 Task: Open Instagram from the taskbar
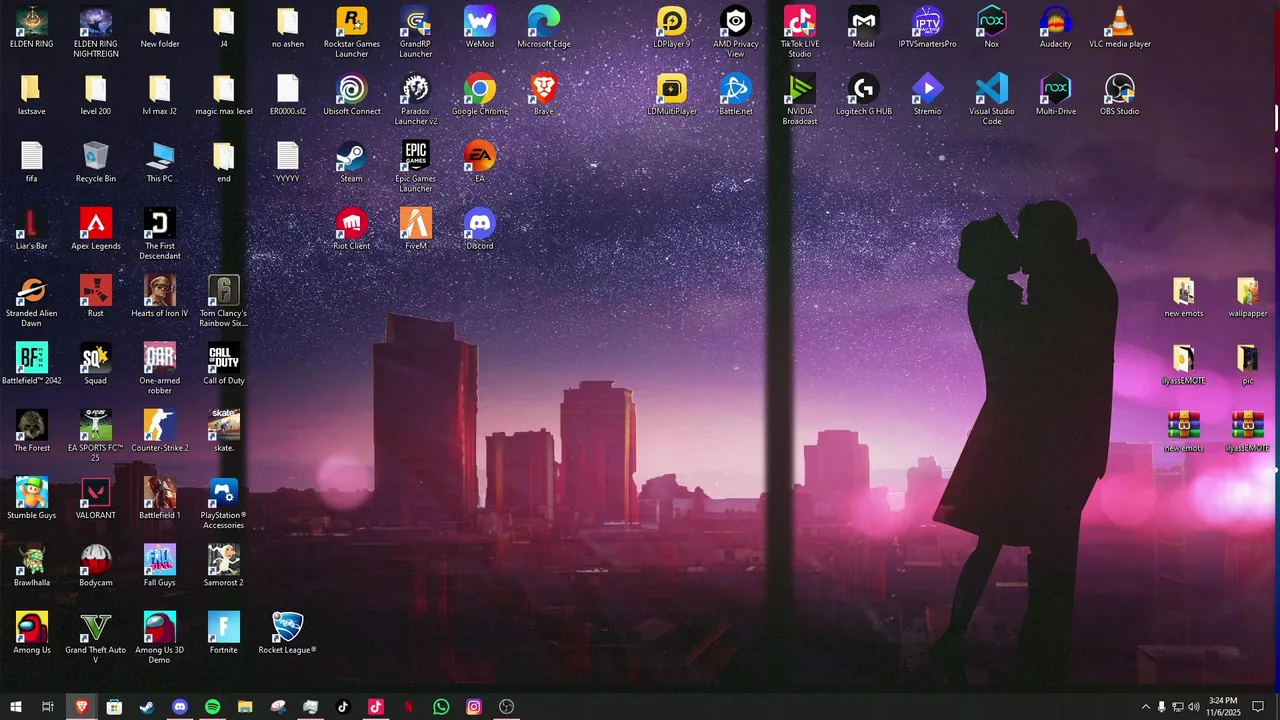[x=474, y=707]
